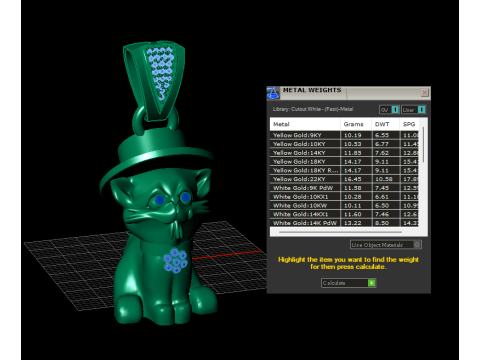Screen dimensions: 480x360
Task: Click the 13.22 grams value
Action: pyautogui.click(x=353, y=223)
